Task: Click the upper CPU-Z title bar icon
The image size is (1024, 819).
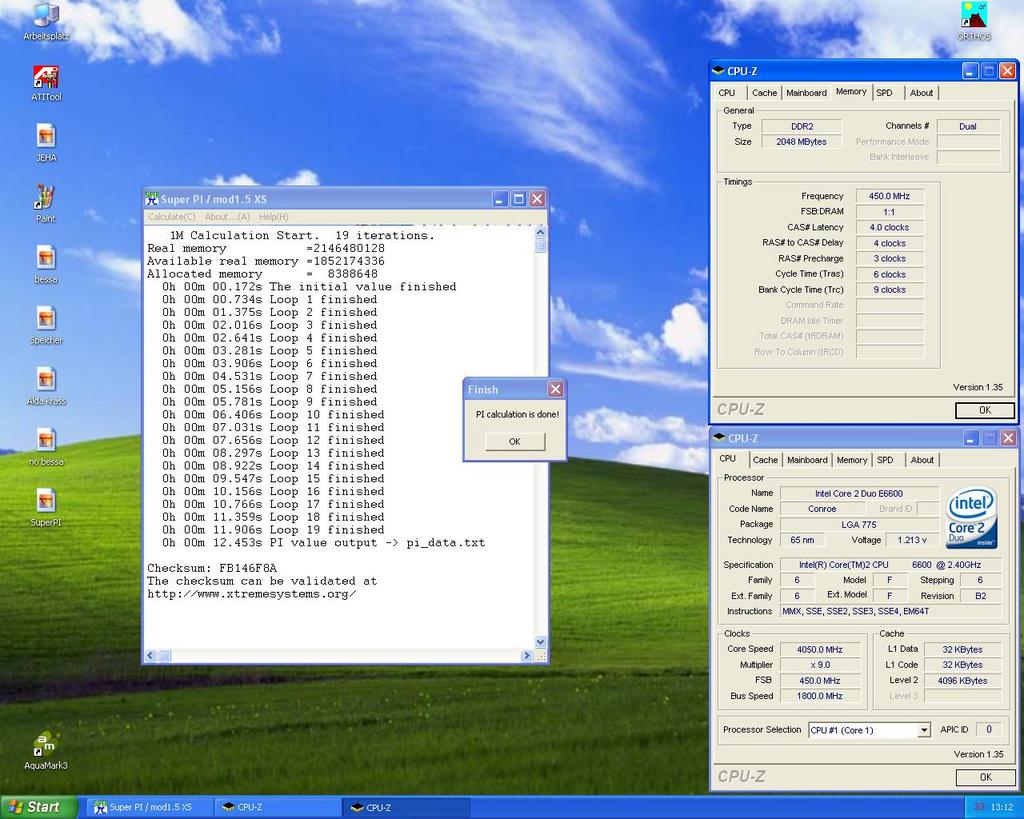Action: 718,71
